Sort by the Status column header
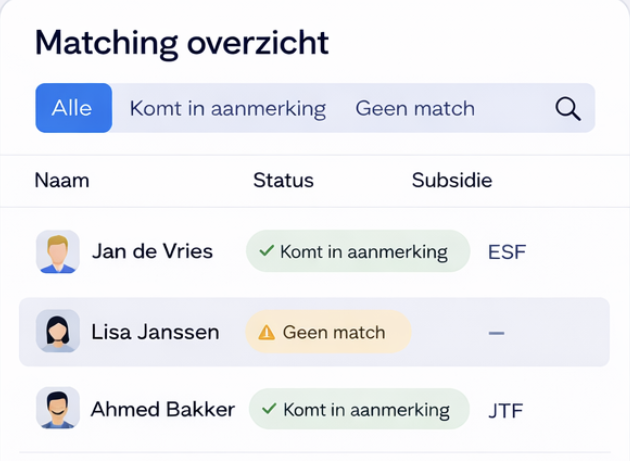Image resolution: width=630 pixels, height=461 pixels. 283,180
